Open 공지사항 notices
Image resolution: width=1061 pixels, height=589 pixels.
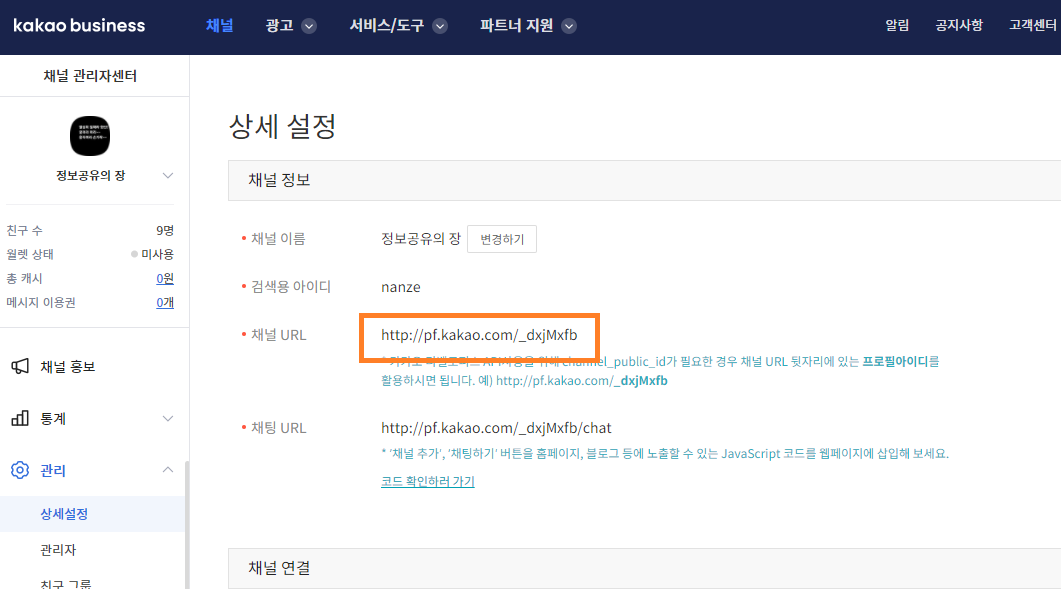tap(959, 25)
